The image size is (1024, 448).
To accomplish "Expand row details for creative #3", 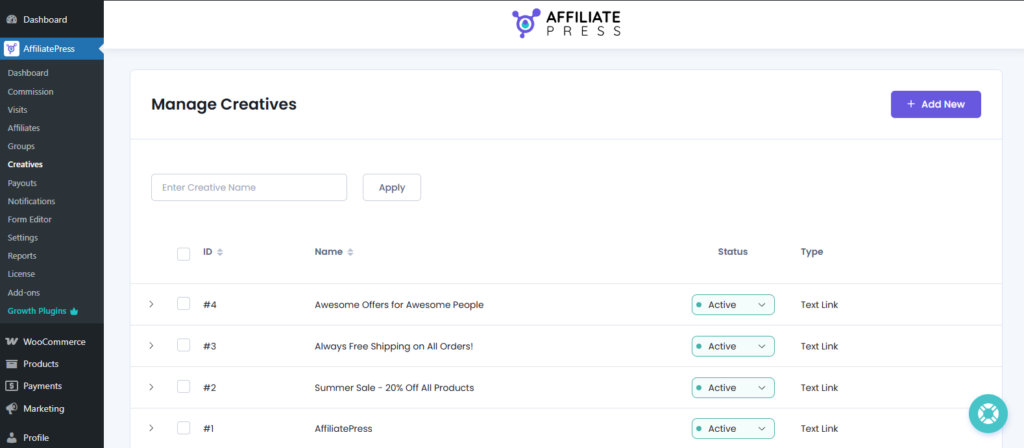I will click(151, 346).
